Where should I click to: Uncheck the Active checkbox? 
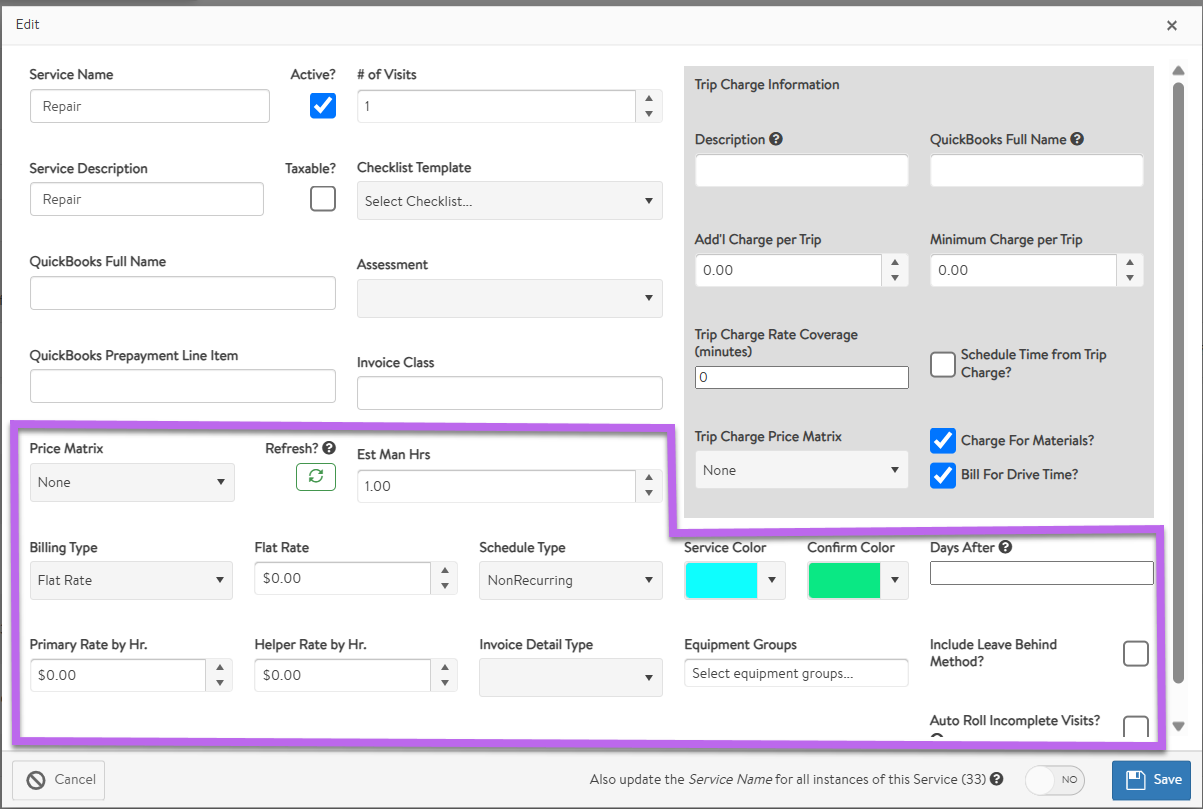coord(323,105)
